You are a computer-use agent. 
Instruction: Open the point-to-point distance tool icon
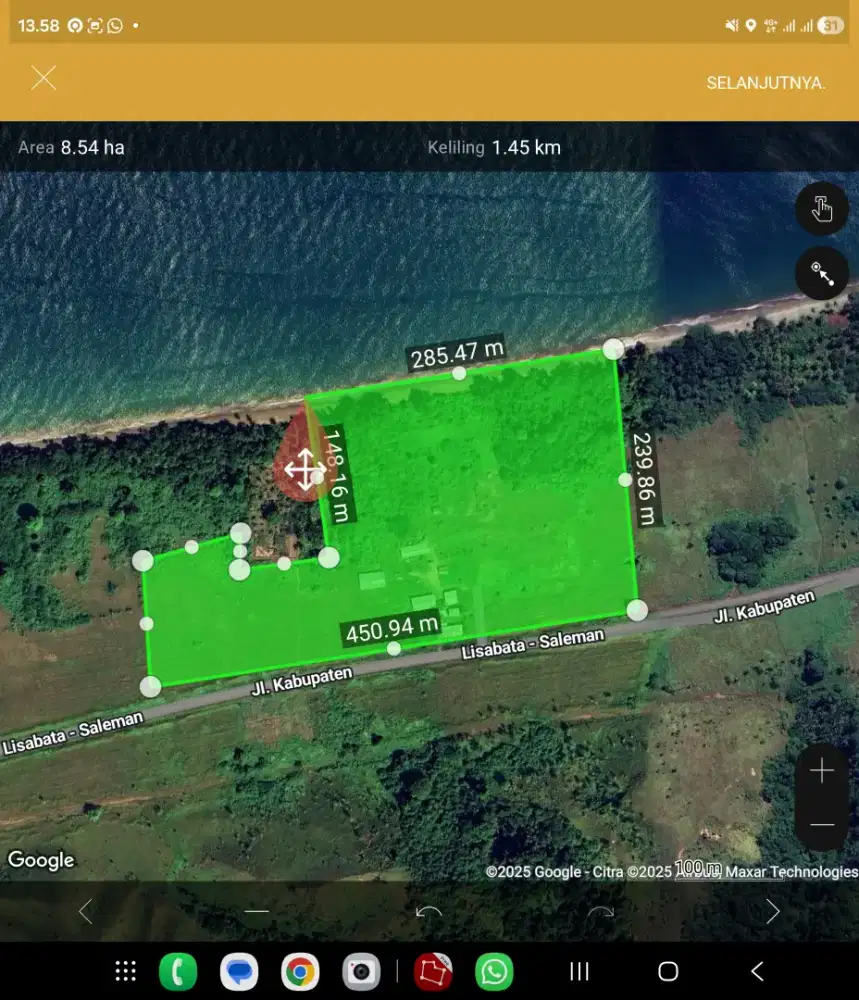(821, 273)
